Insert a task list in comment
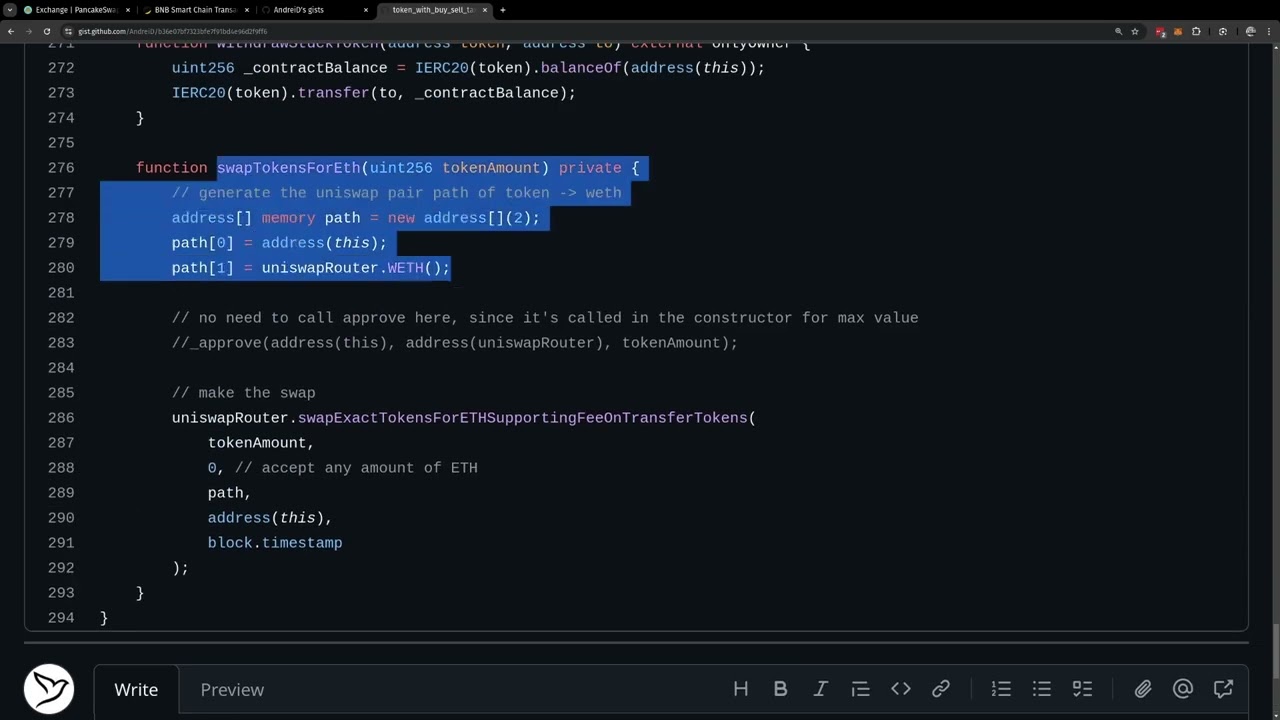 1082,689
